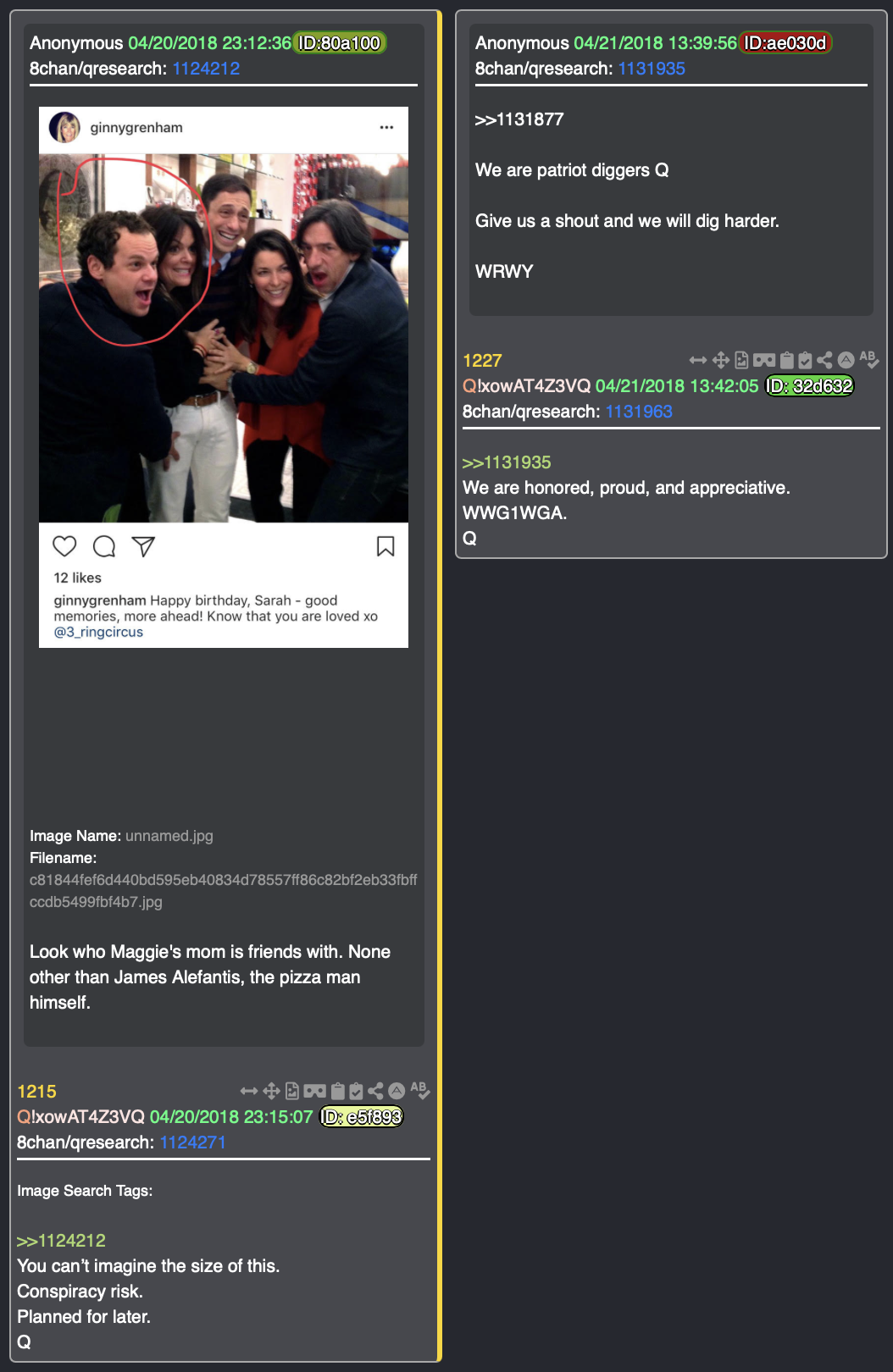The height and width of the screenshot is (1372, 893).
Task: Click the clipboard check icon on post 1215
Action: (x=356, y=1091)
